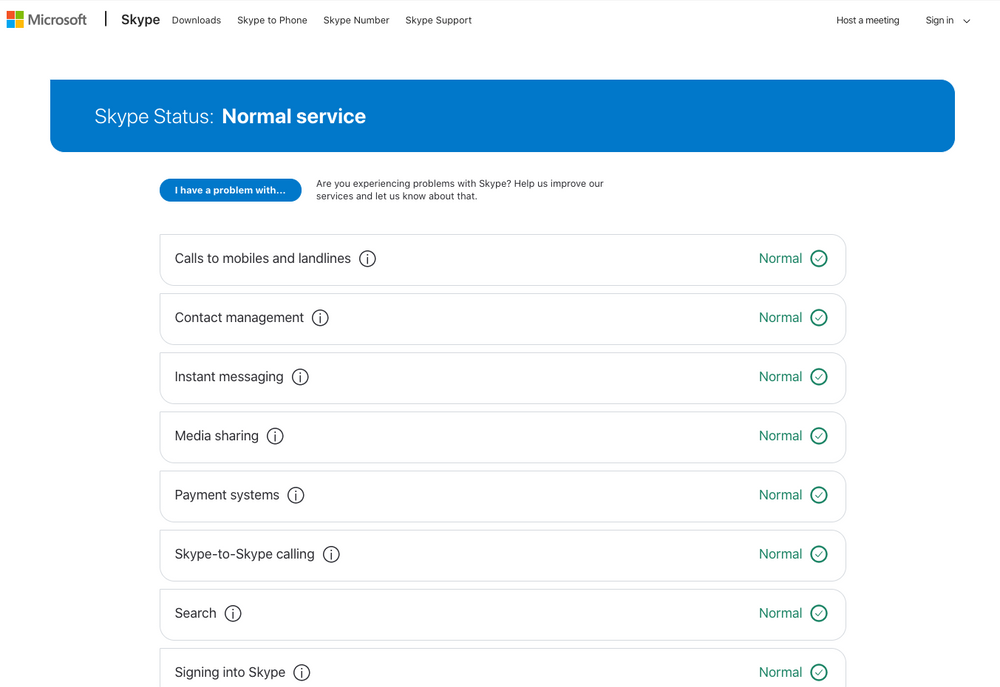Open info details for Contact management

click(x=320, y=317)
